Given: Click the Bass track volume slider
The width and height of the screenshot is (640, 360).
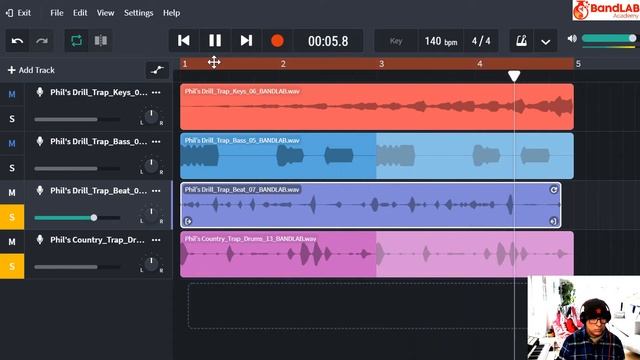Looking at the screenshot, I should pyautogui.click(x=77, y=169).
